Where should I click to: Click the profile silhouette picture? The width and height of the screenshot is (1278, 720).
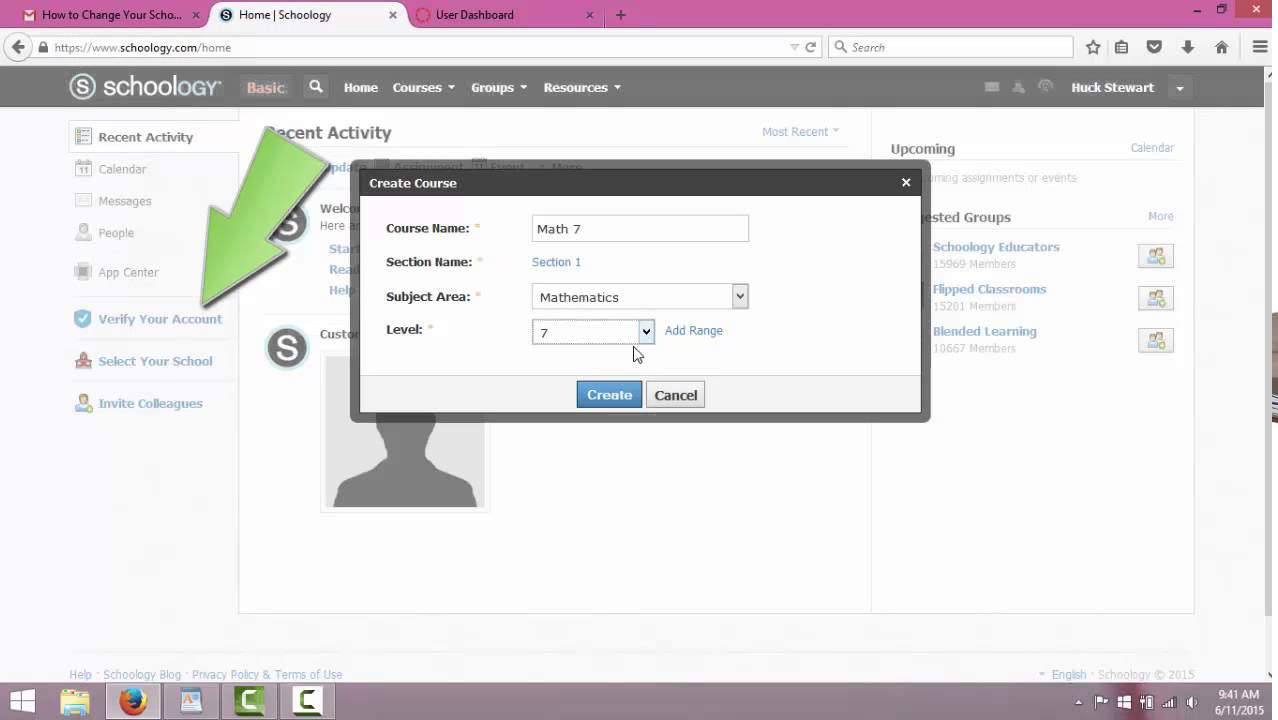pyautogui.click(x=405, y=432)
